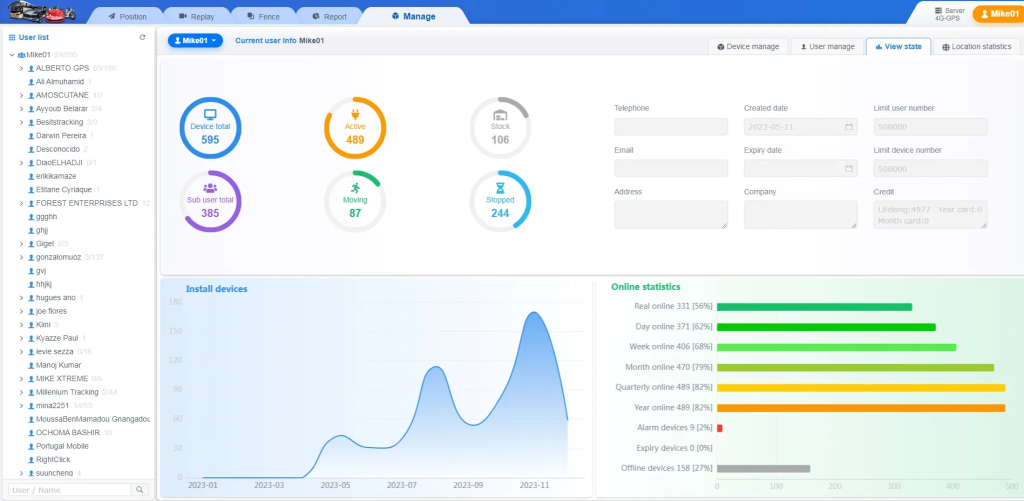Open the Position tab

point(127,16)
